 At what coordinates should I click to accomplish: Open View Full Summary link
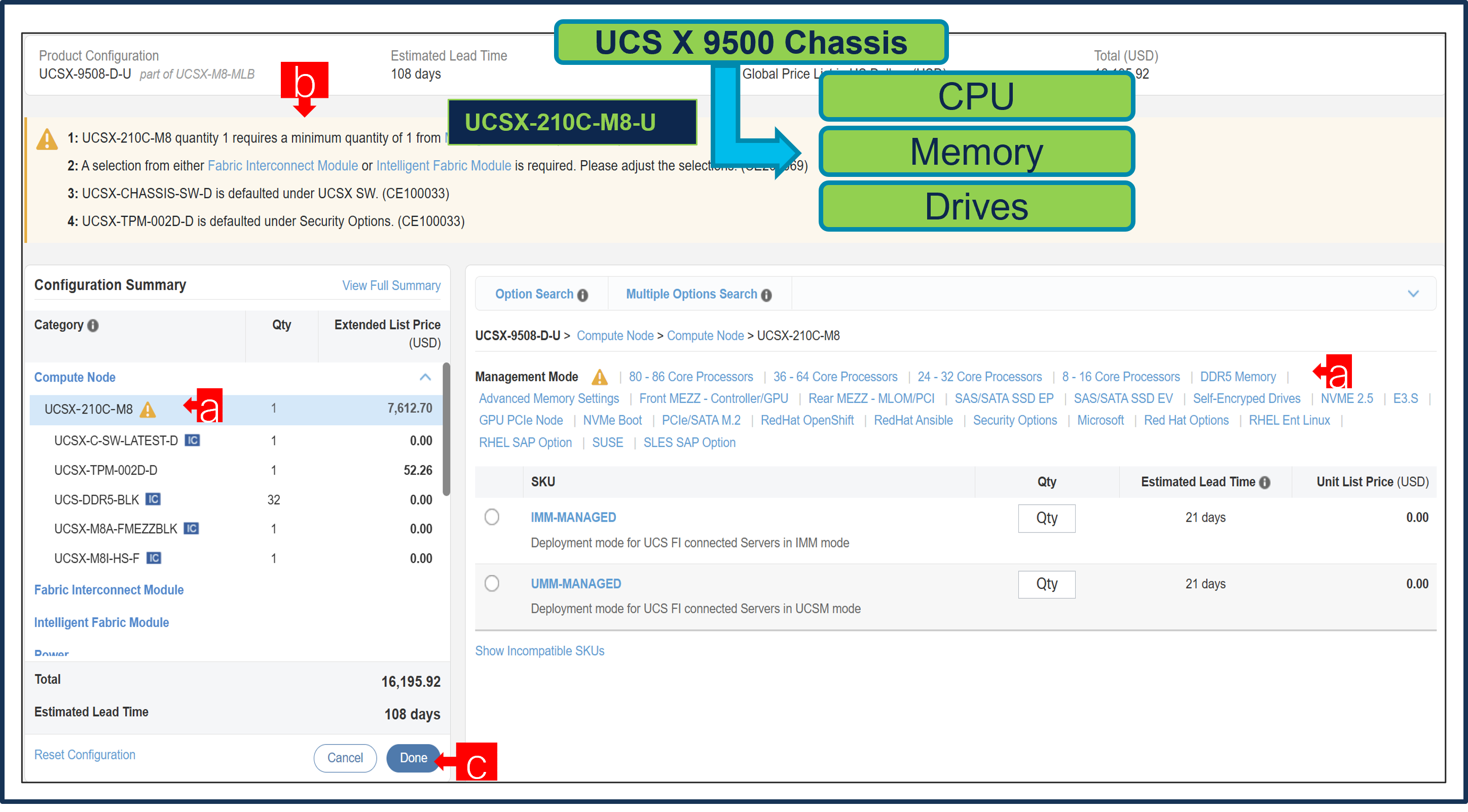(x=391, y=285)
